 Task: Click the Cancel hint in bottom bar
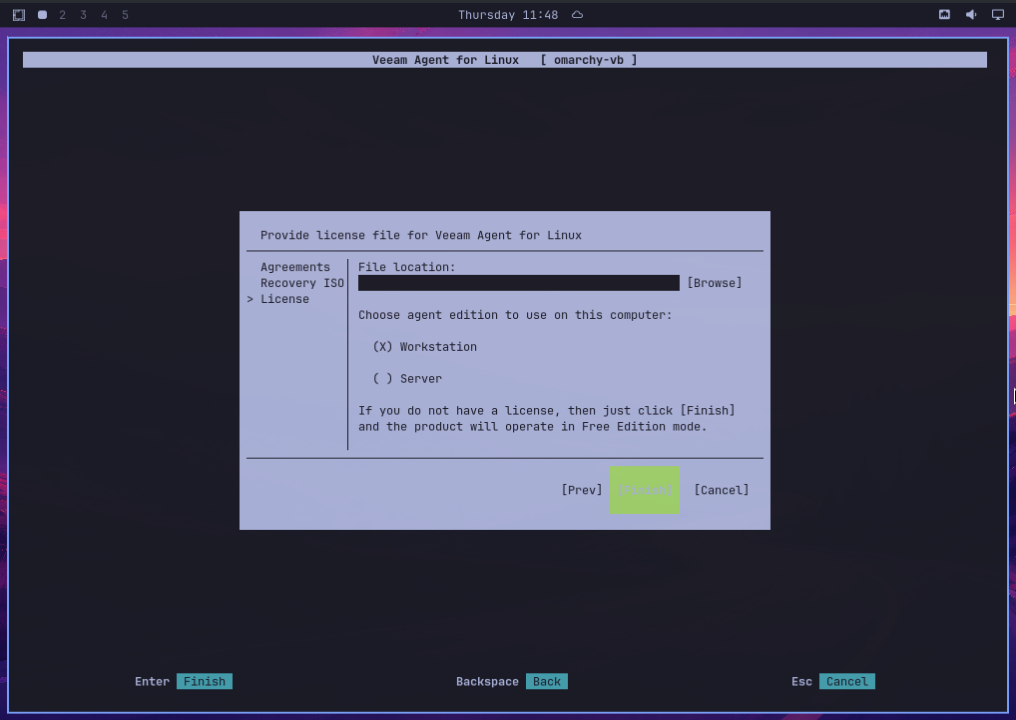tap(847, 681)
